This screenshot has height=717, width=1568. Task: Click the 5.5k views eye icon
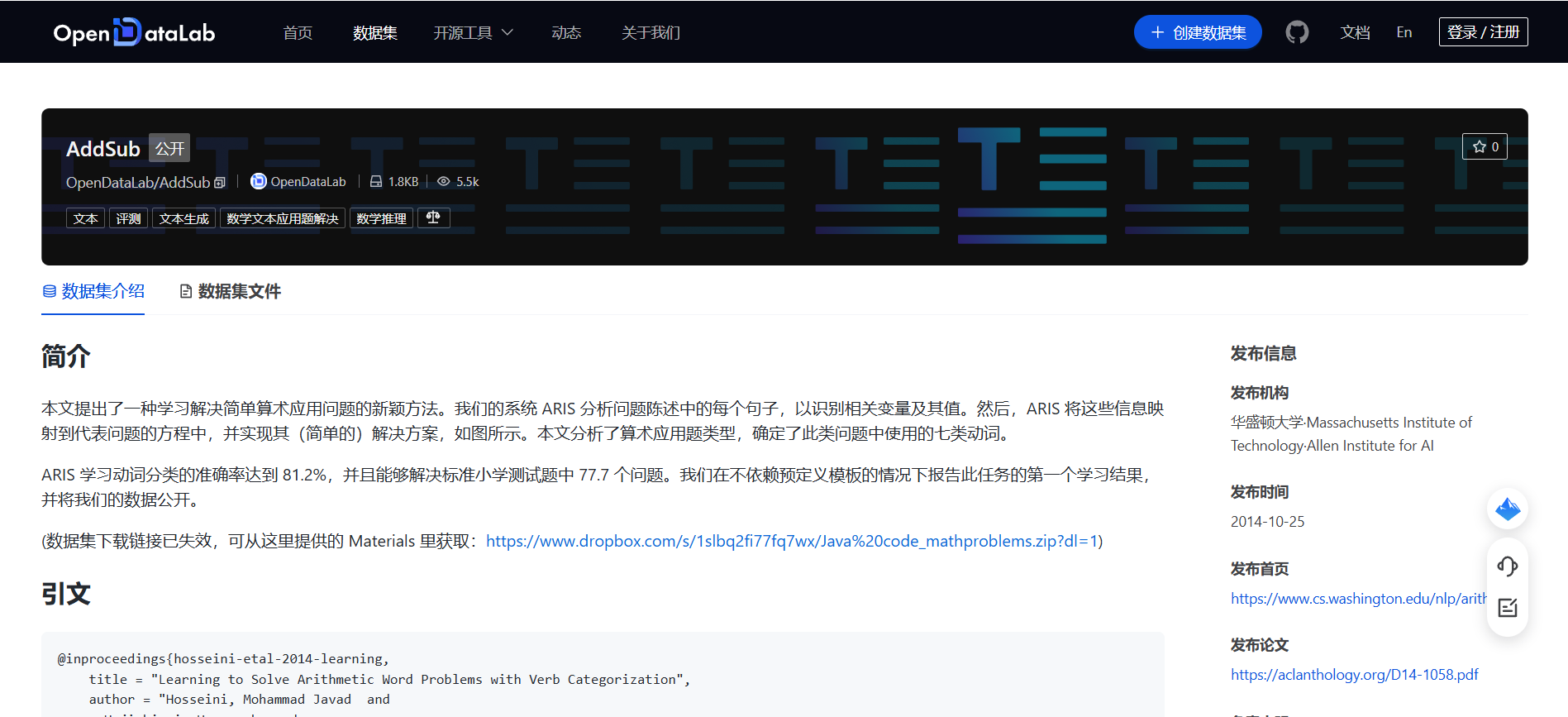coord(443,181)
